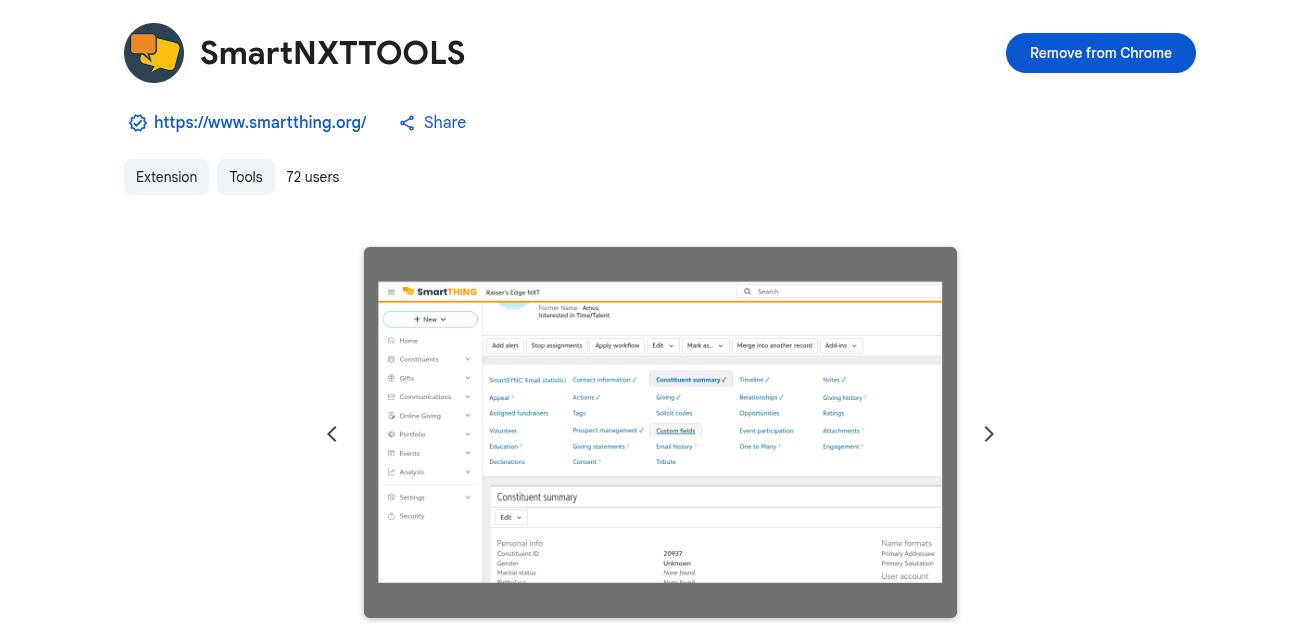Click the 72 users text
The width and height of the screenshot is (1316, 641).
tap(313, 177)
